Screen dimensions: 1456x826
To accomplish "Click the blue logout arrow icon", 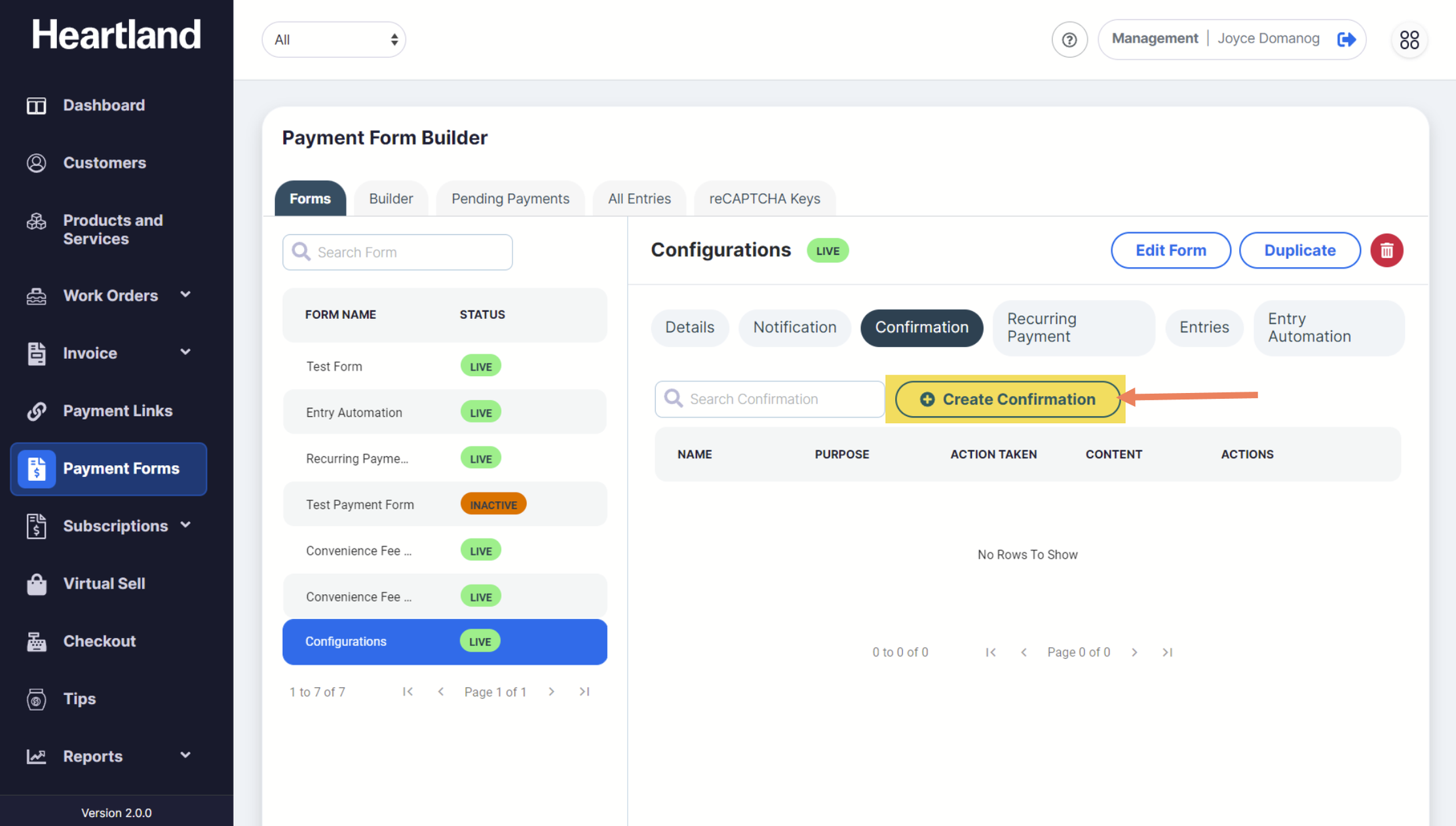I will click(x=1345, y=39).
